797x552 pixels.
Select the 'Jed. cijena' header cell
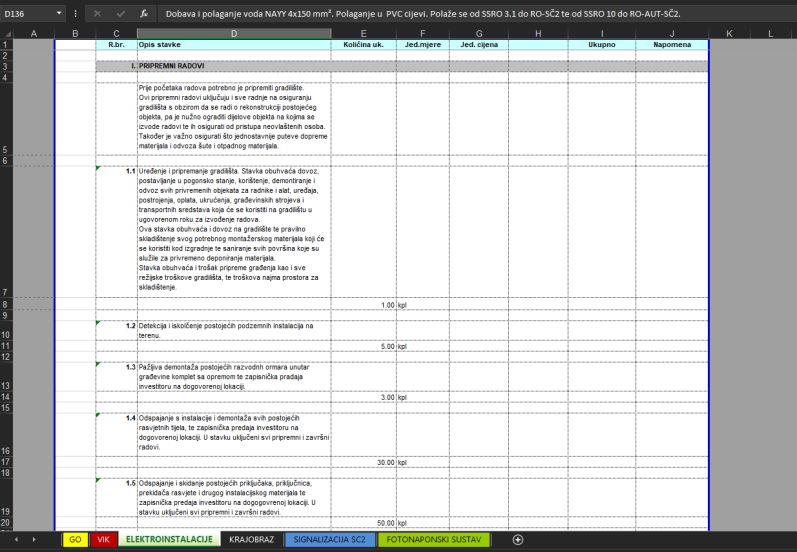479,45
